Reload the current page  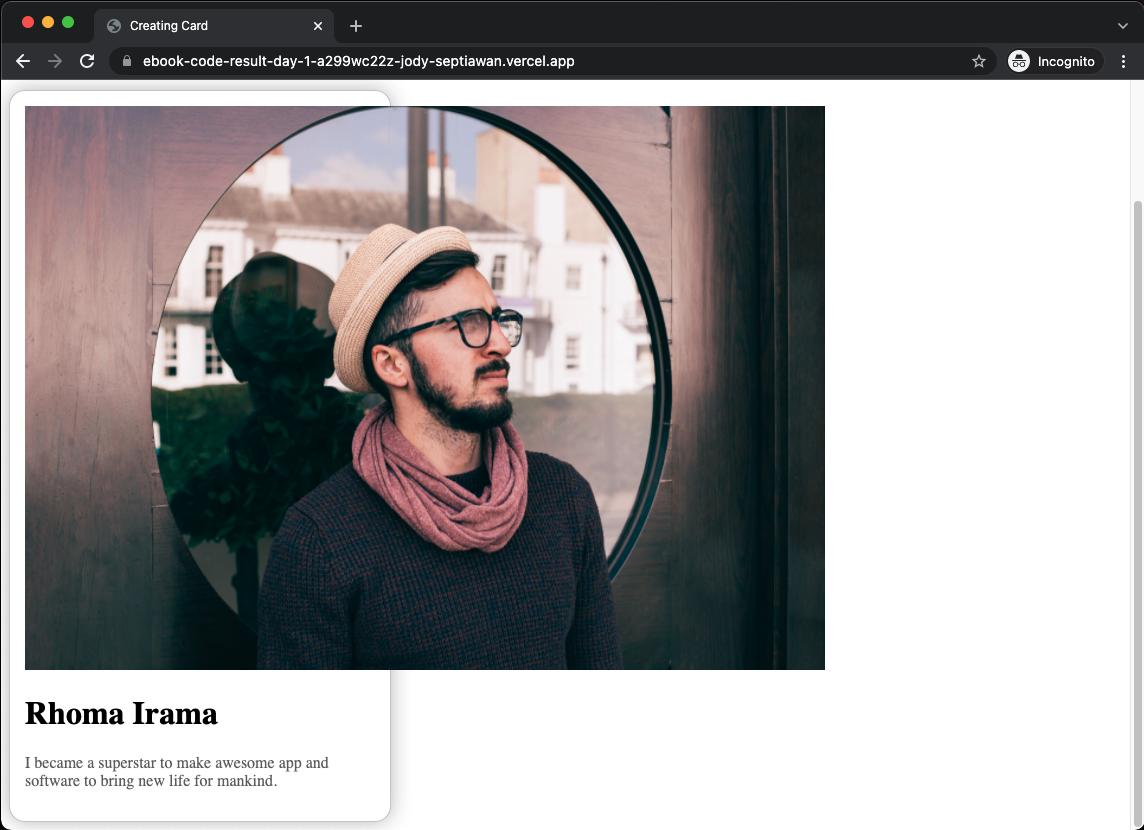(87, 61)
